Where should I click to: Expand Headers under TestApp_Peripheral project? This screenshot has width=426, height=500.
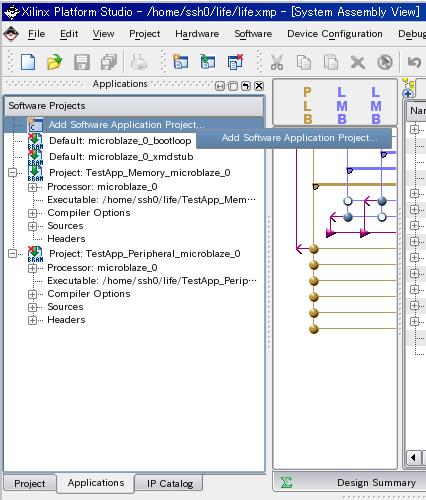click(32, 320)
